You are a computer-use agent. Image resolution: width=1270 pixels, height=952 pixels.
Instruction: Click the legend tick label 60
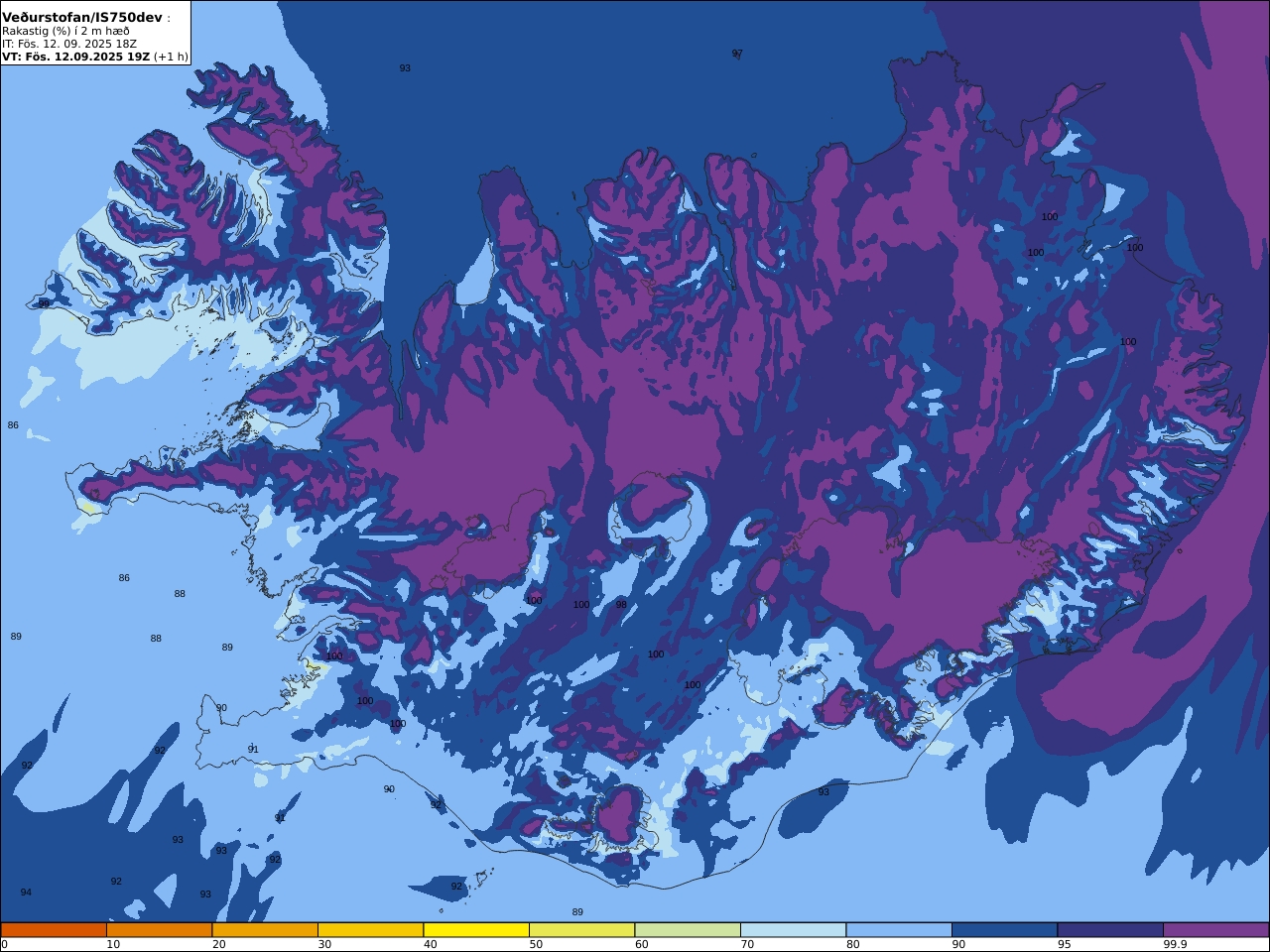click(x=641, y=944)
